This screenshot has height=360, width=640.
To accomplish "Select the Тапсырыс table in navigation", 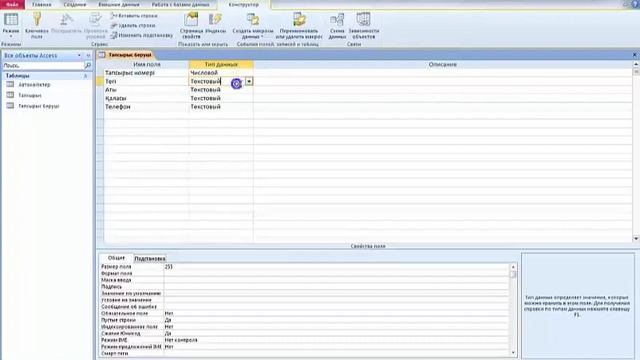I will [30, 95].
